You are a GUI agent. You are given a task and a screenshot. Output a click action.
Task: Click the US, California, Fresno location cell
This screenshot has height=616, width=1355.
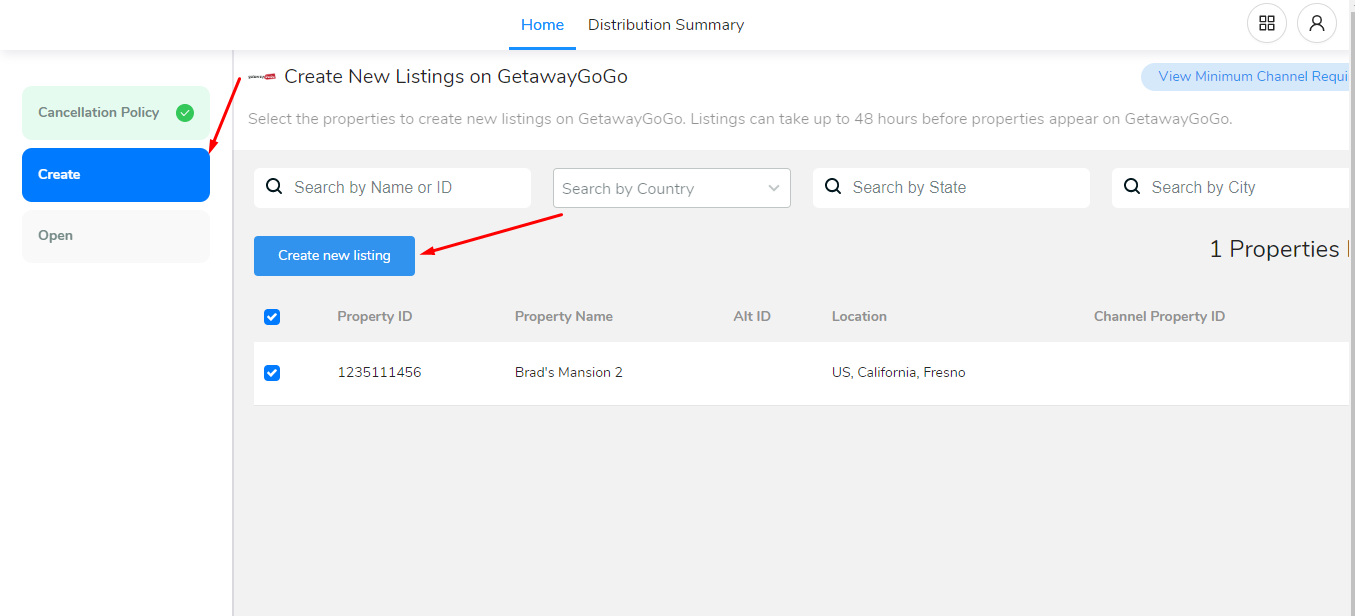(899, 373)
